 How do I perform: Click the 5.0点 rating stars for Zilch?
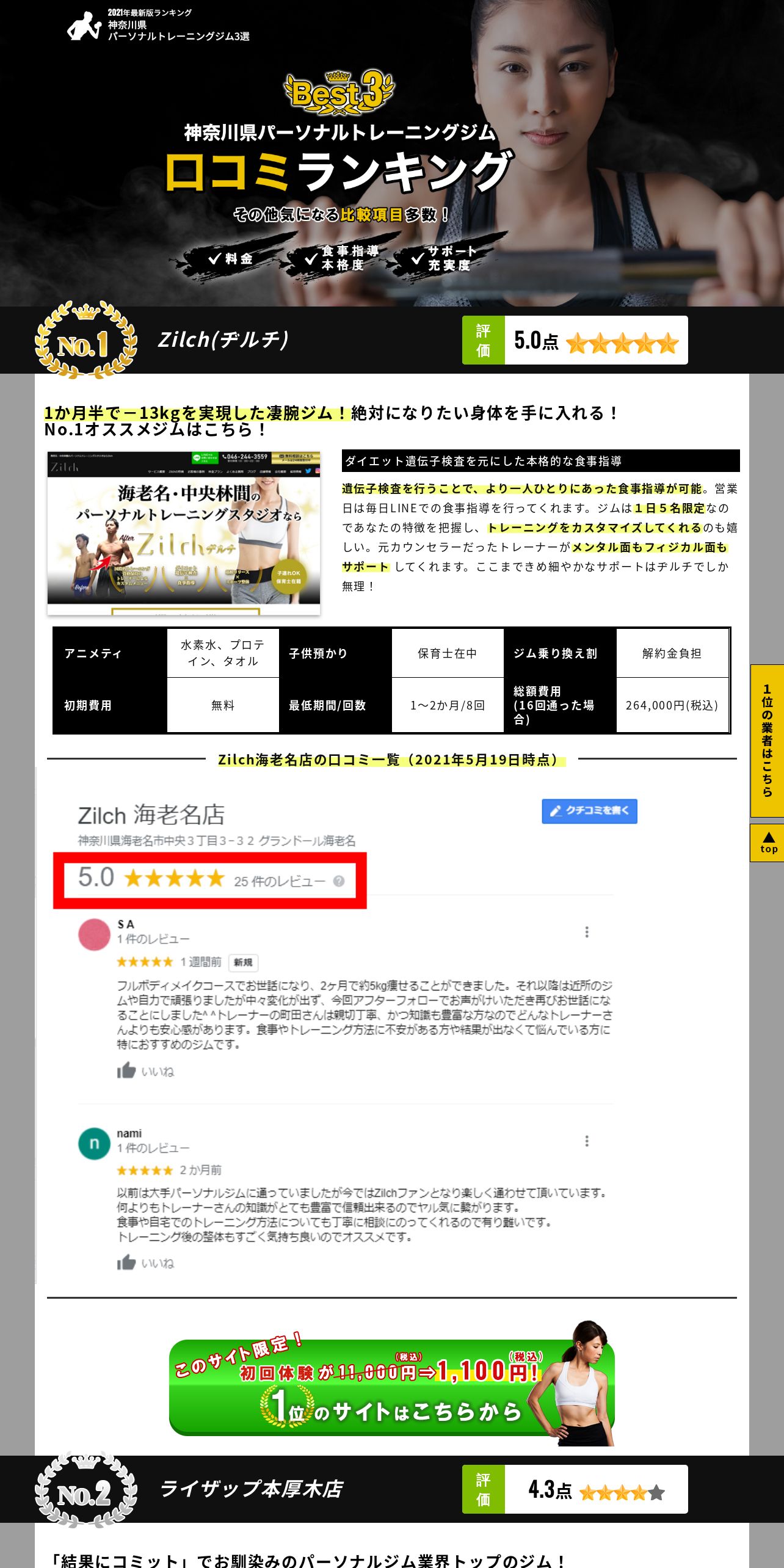click(x=622, y=343)
